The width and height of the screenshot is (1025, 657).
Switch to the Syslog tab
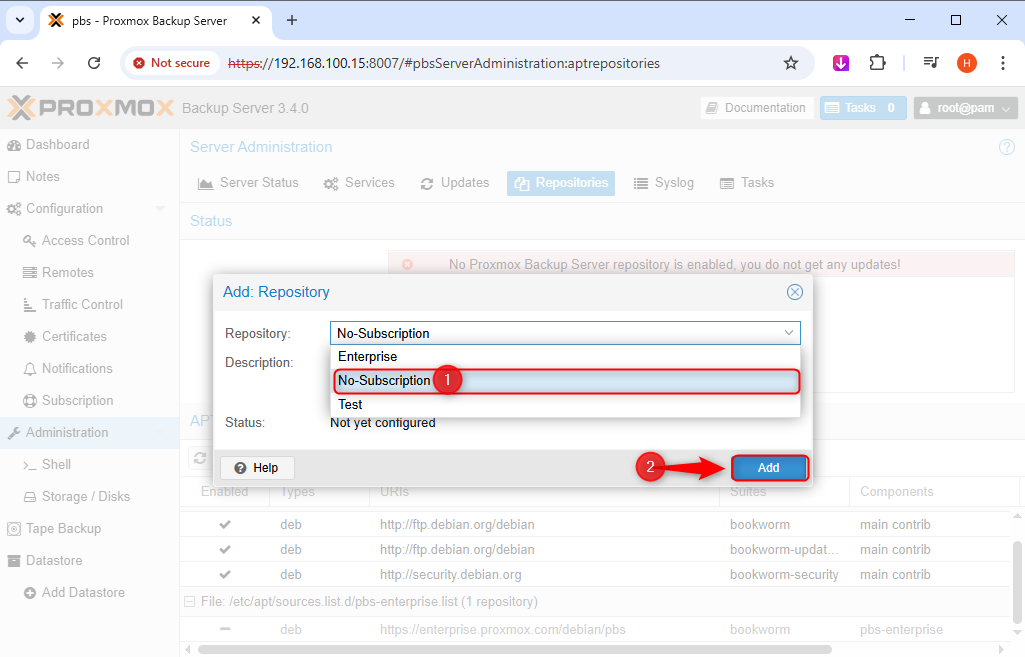664,183
